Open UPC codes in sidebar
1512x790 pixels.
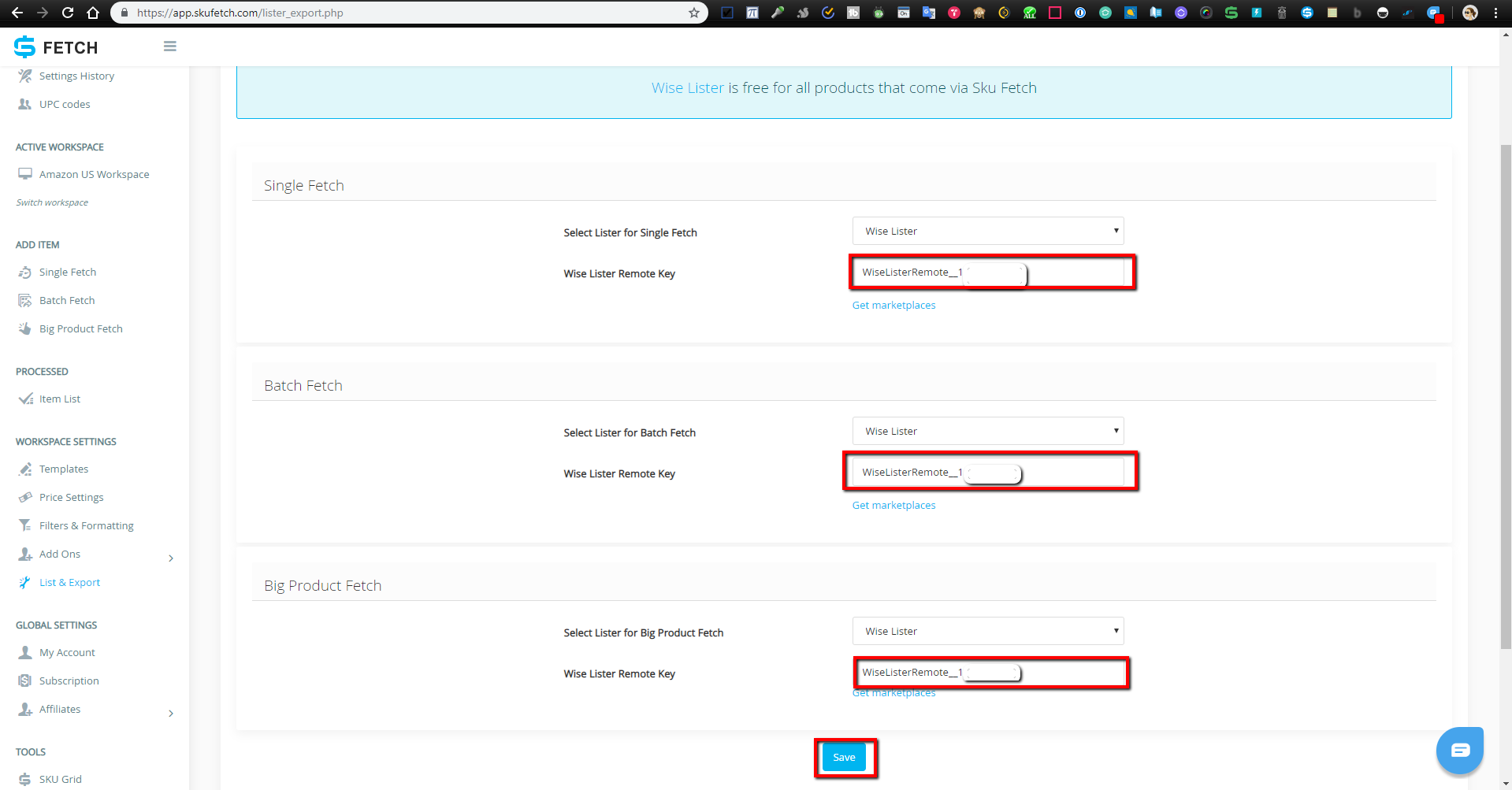pyautogui.click(x=65, y=104)
